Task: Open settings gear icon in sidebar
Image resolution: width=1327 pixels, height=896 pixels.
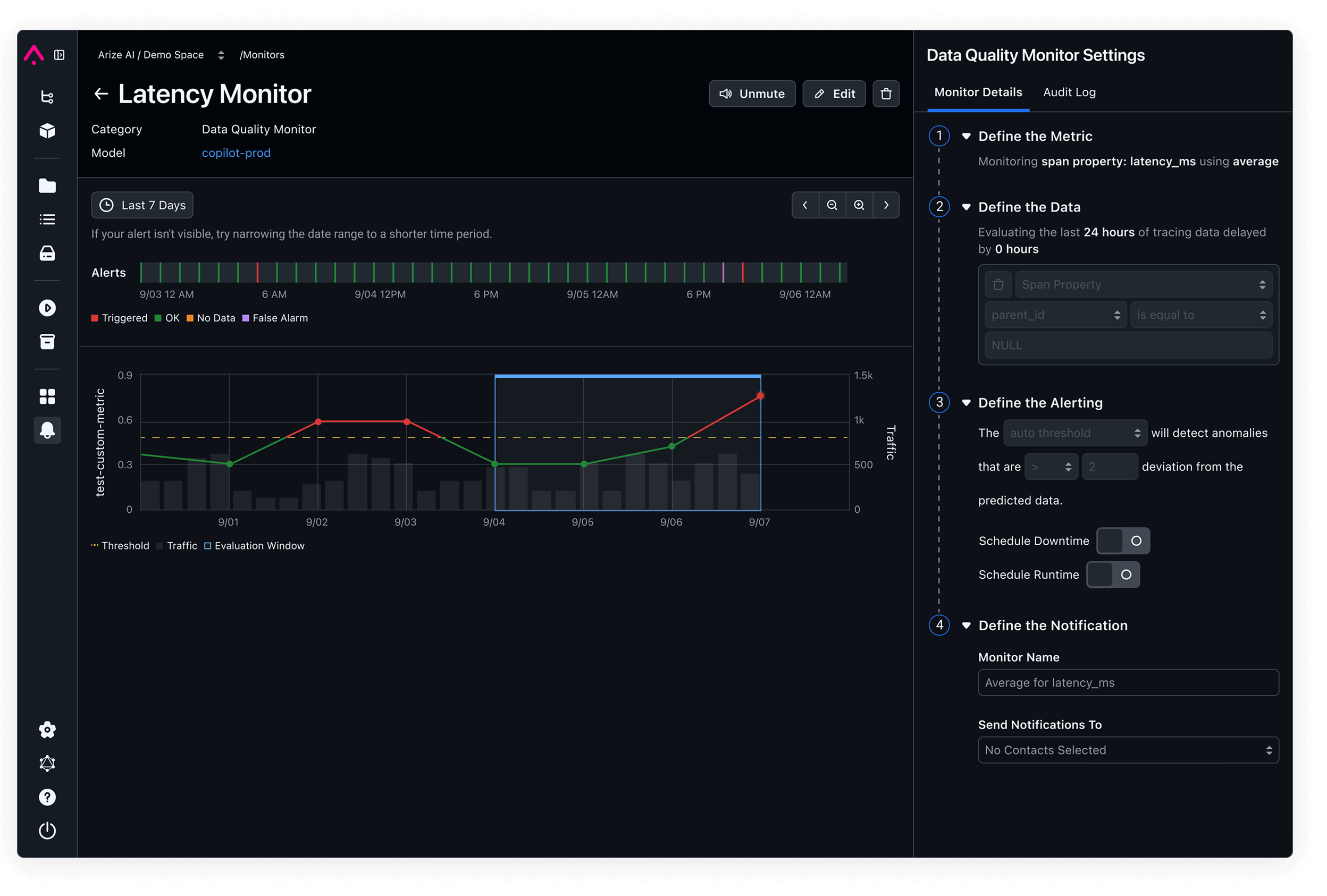Action: (47, 729)
